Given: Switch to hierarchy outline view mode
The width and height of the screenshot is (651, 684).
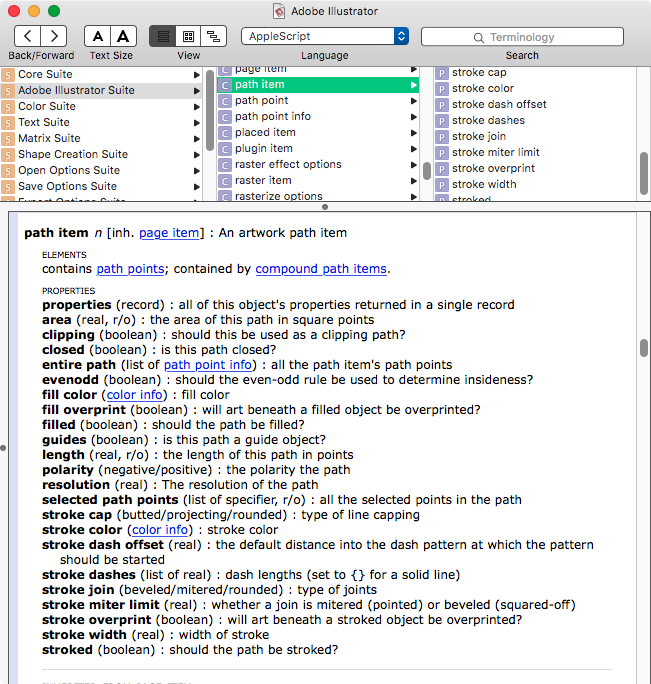Looking at the screenshot, I should pyautogui.click(x=214, y=36).
